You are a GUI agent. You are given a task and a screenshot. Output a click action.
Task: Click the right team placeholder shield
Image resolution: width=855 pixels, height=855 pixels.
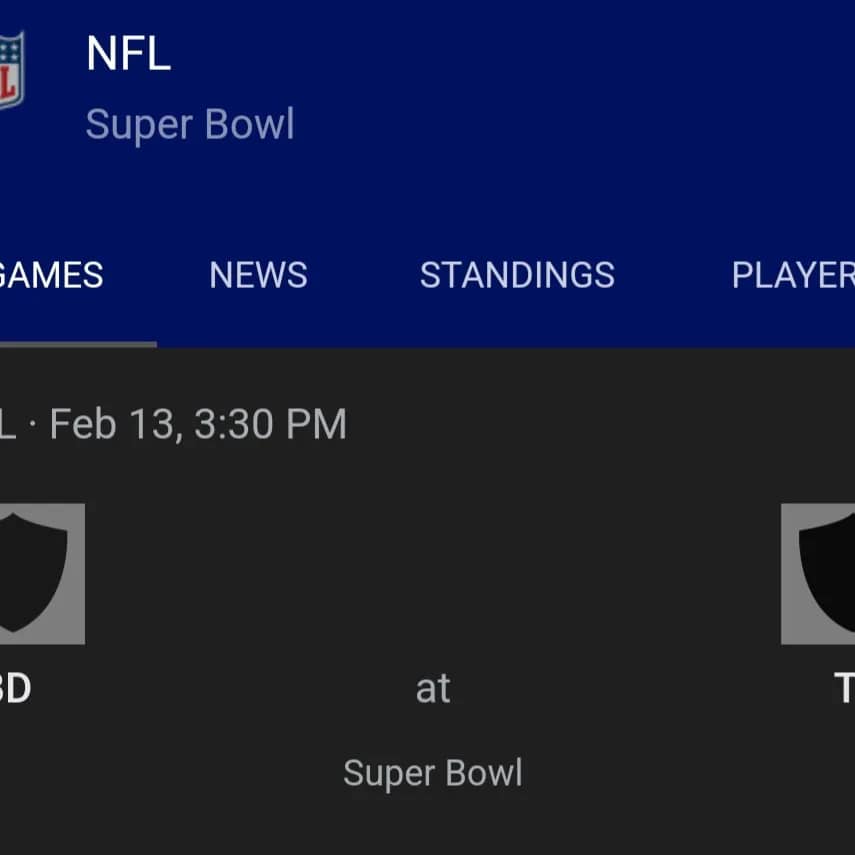coord(820,573)
